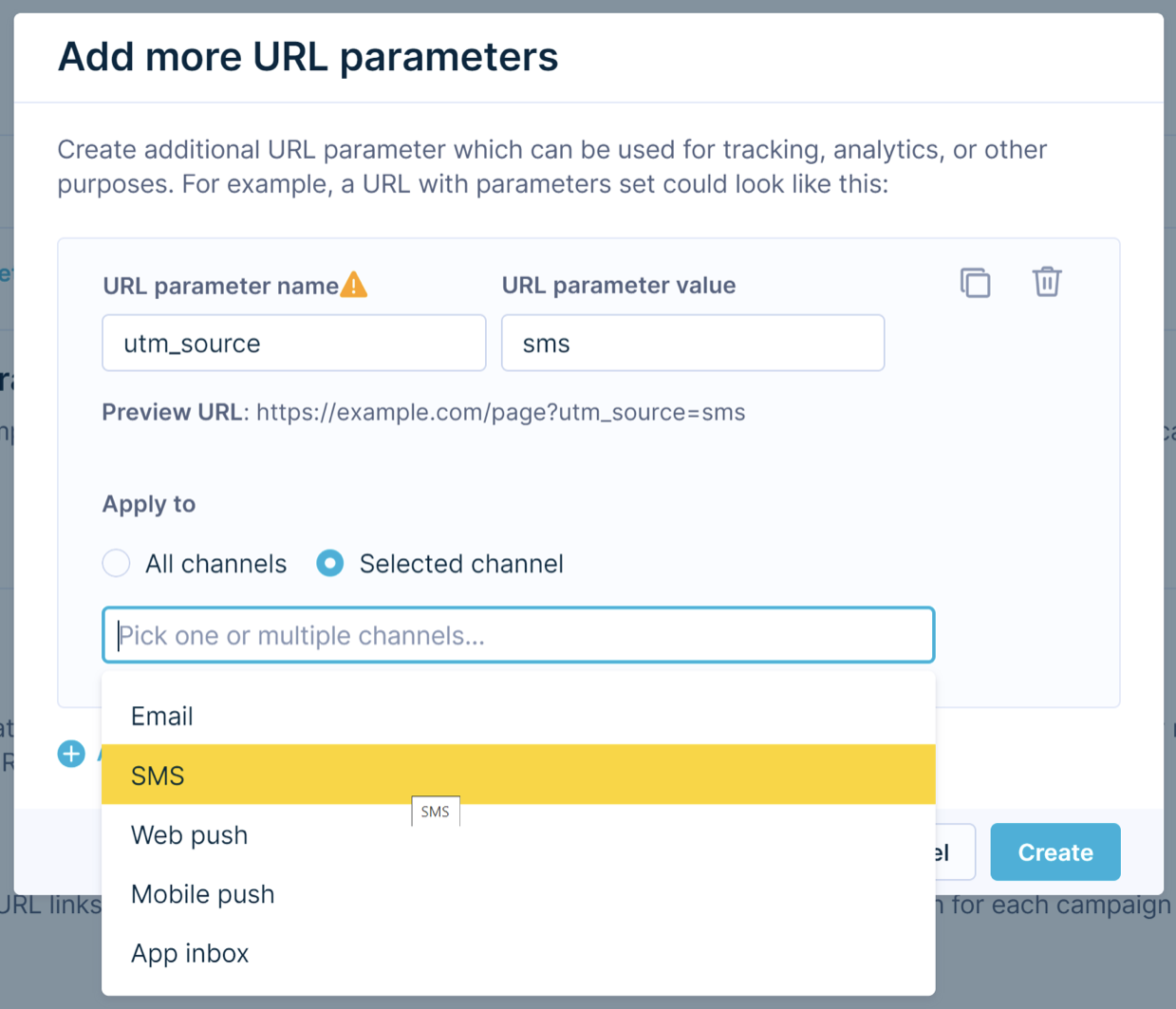Click the URL parameter value label
The width and height of the screenshot is (1176, 1009).
coord(619,285)
